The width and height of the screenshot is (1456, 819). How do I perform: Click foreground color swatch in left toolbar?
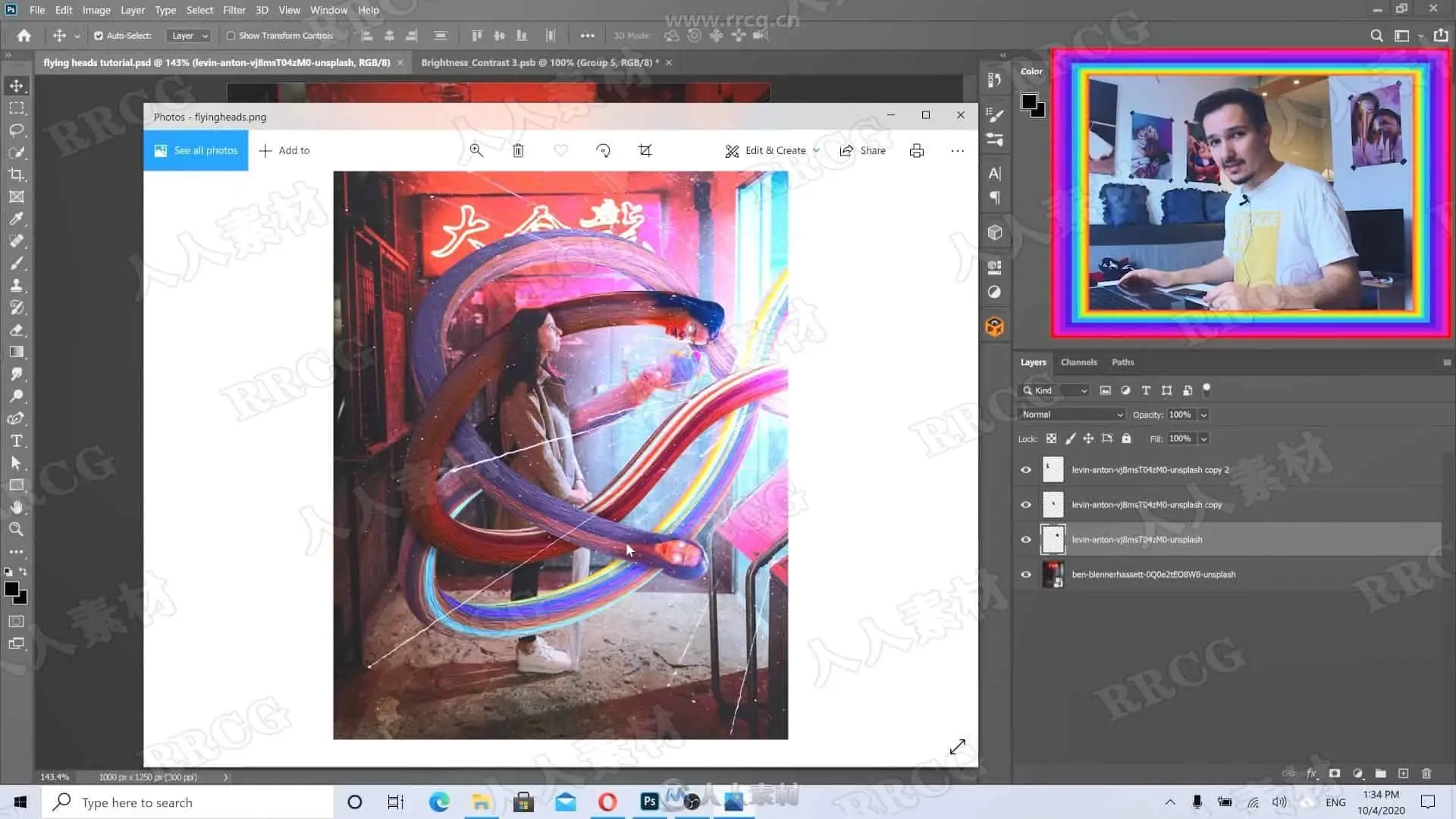pos(11,589)
